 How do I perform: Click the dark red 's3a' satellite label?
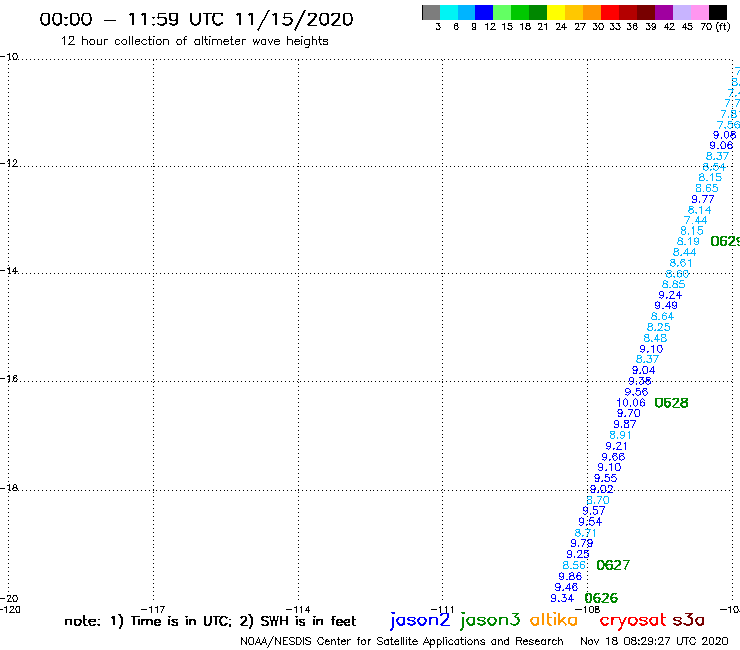click(x=688, y=620)
